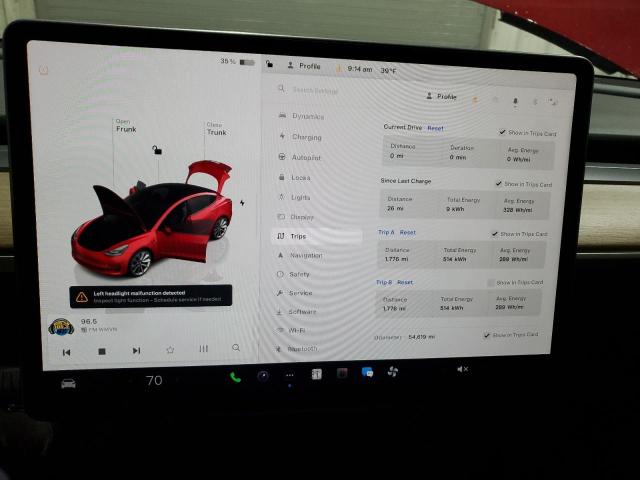This screenshot has height=480, width=640.
Task: Toggle Odometer Show in Trips Card
Action: click(487, 336)
